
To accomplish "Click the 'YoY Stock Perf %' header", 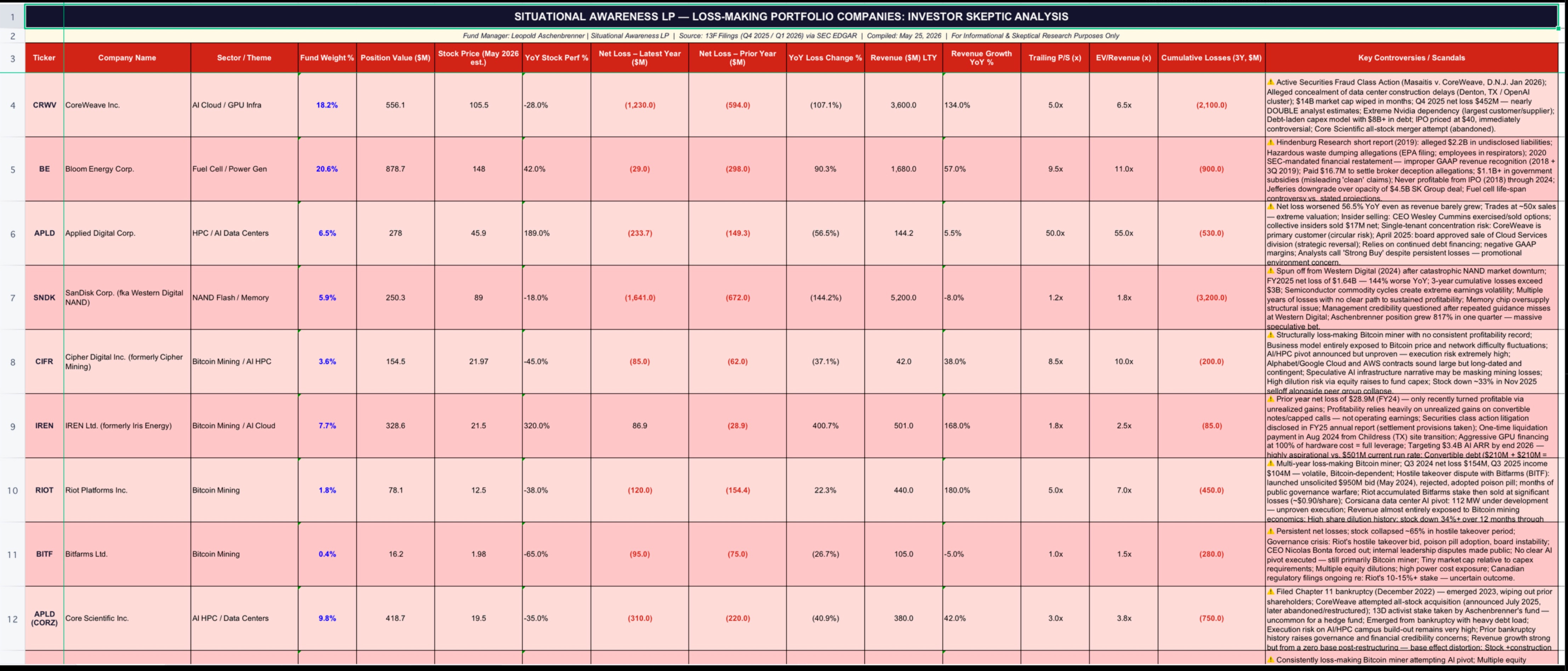I will pyautogui.click(x=556, y=58).
